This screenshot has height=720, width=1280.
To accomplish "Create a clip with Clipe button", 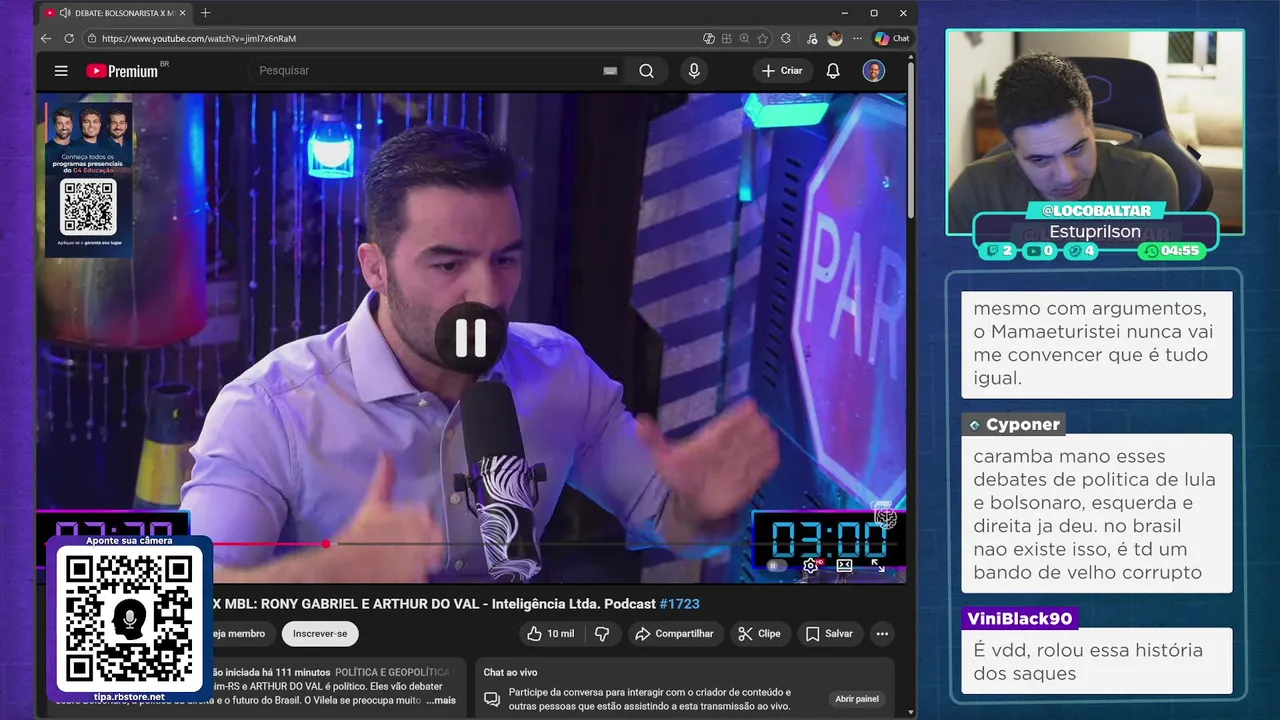I will pos(759,634).
